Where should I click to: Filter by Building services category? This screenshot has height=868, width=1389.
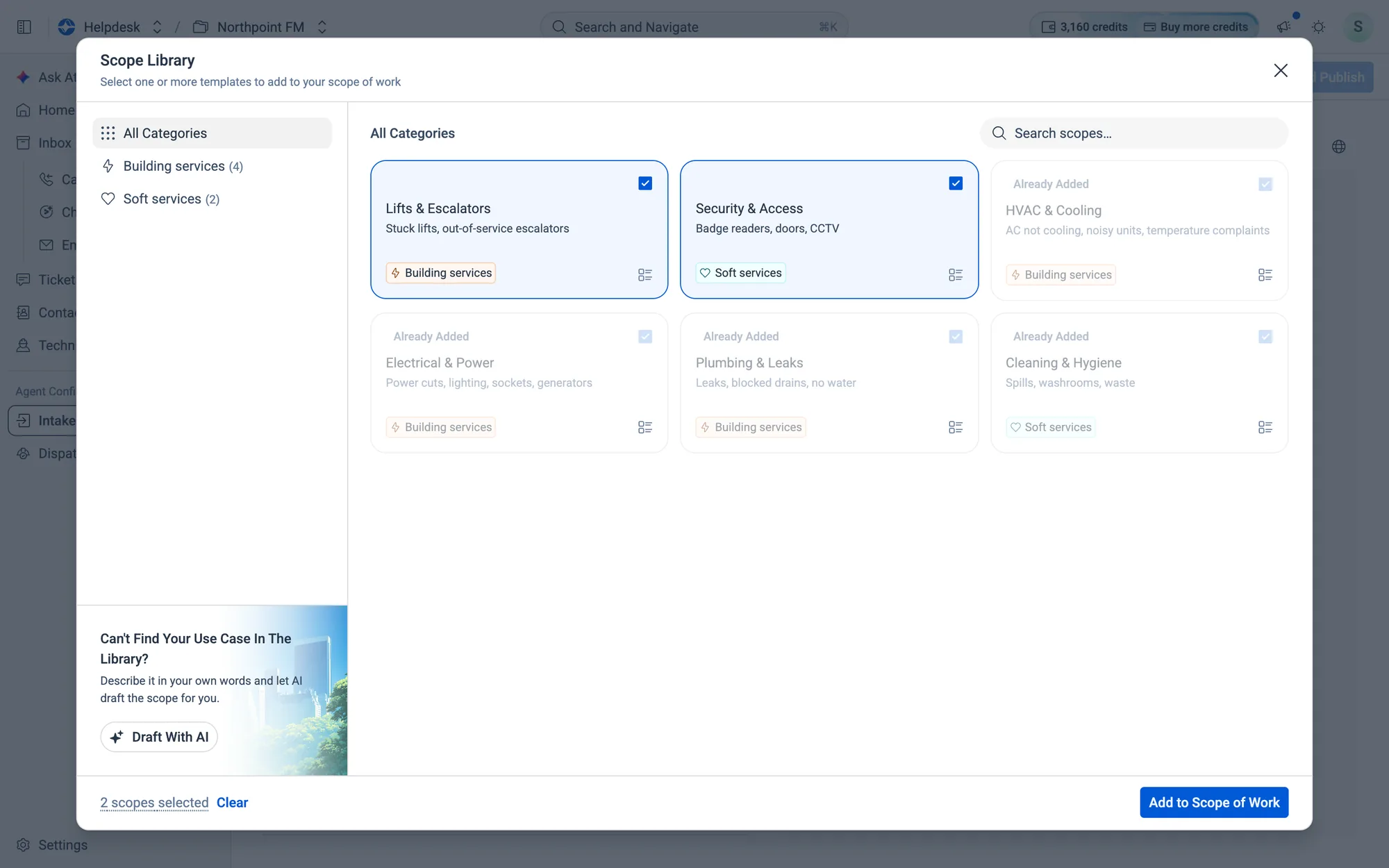point(212,166)
